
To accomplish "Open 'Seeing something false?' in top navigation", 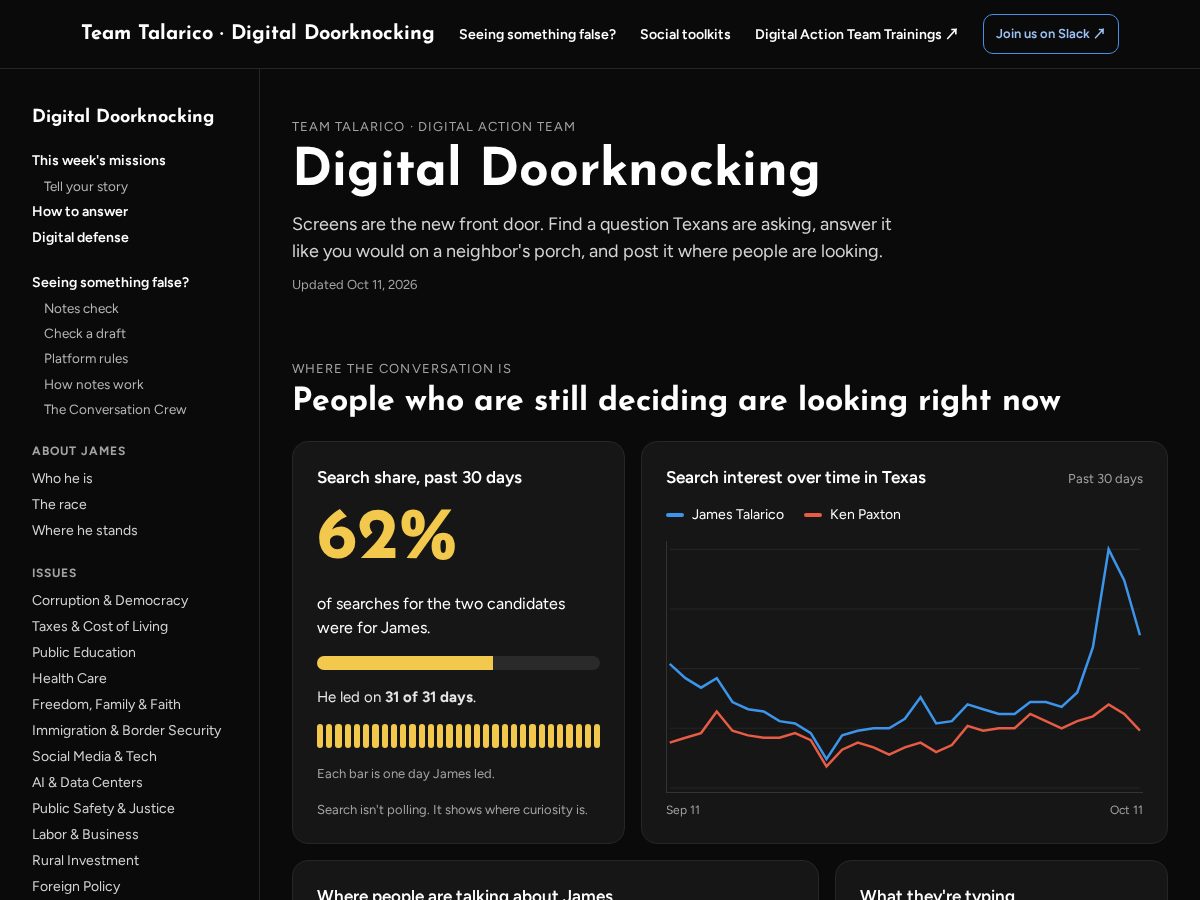I will pyautogui.click(x=537, y=34).
